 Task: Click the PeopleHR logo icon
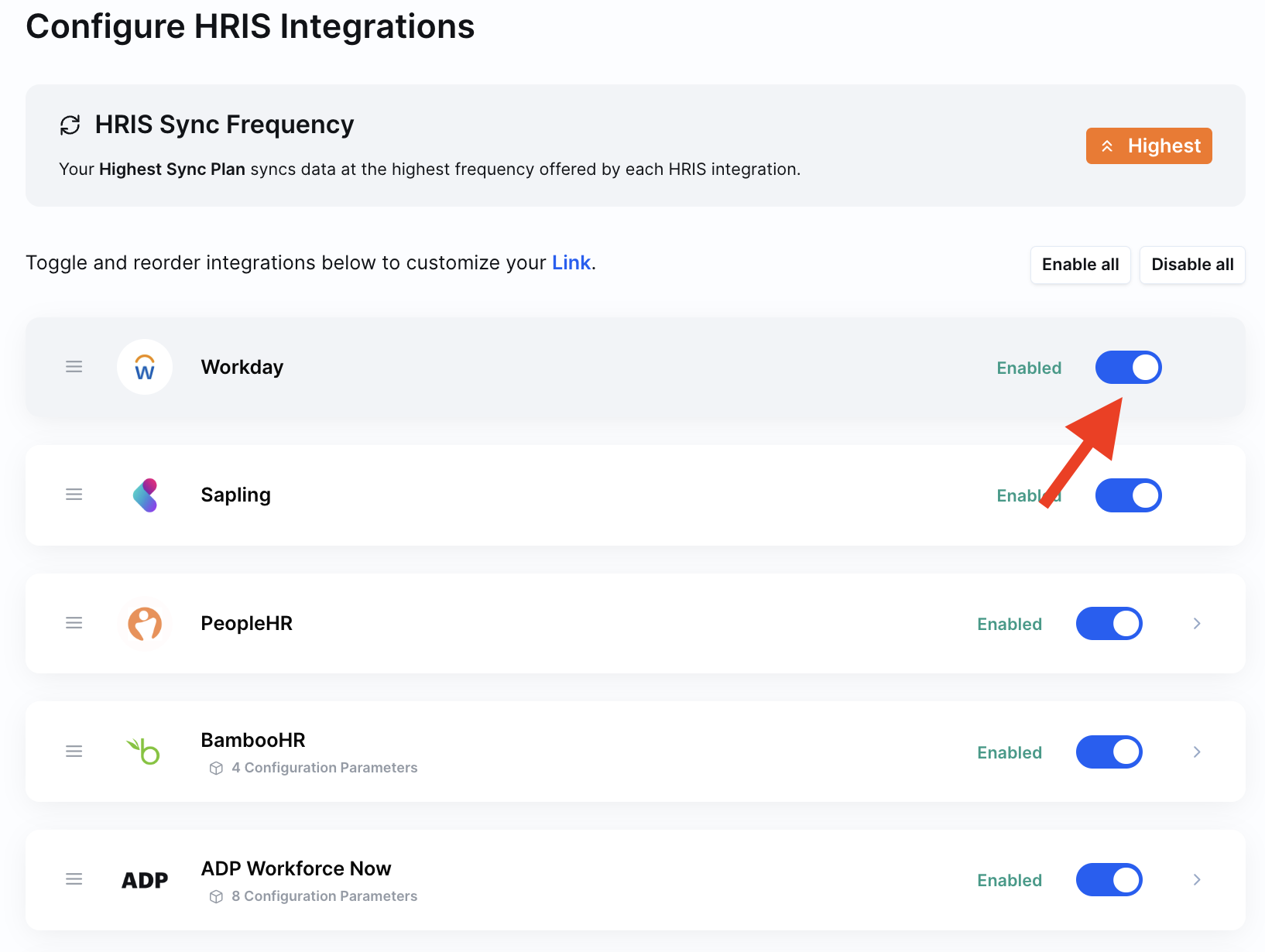145,624
